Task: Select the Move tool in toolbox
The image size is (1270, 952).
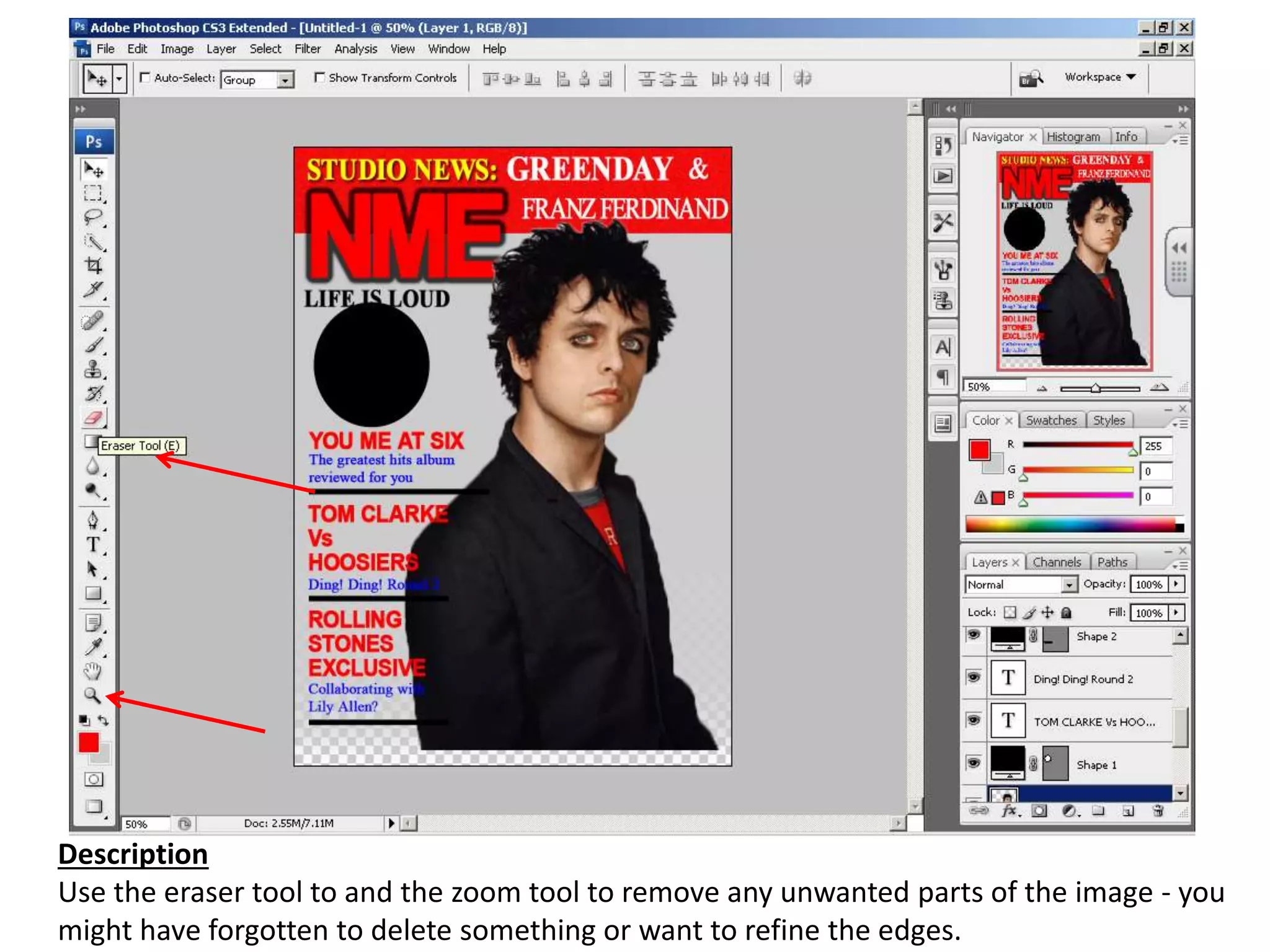Action: pyautogui.click(x=94, y=169)
